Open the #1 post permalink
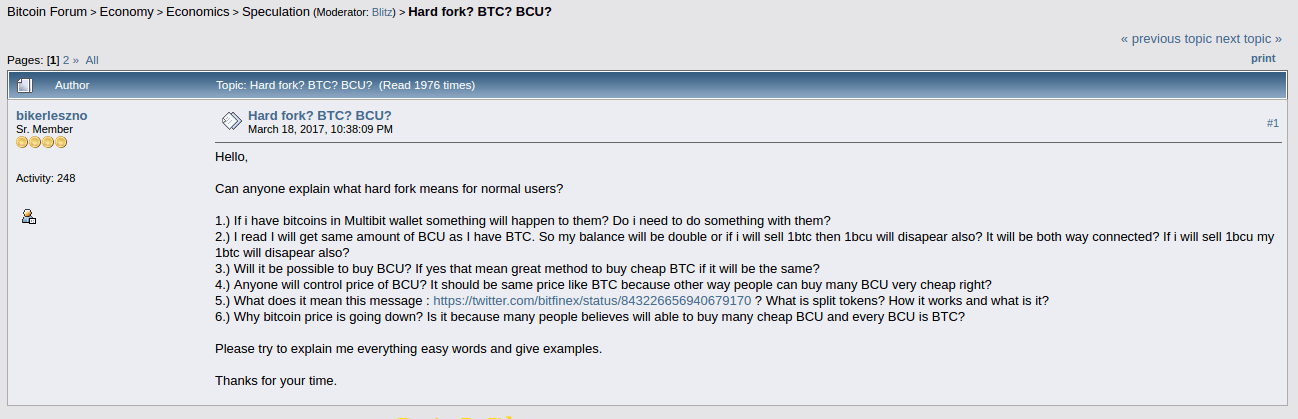The image size is (1298, 419). [1272, 123]
